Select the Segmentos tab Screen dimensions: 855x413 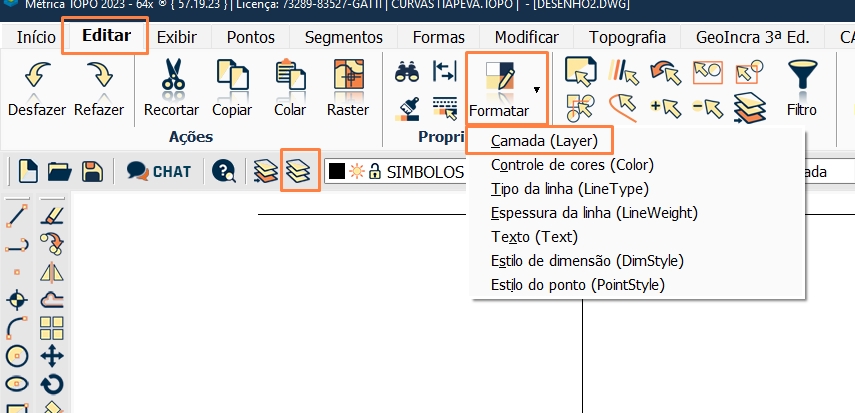tap(344, 37)
